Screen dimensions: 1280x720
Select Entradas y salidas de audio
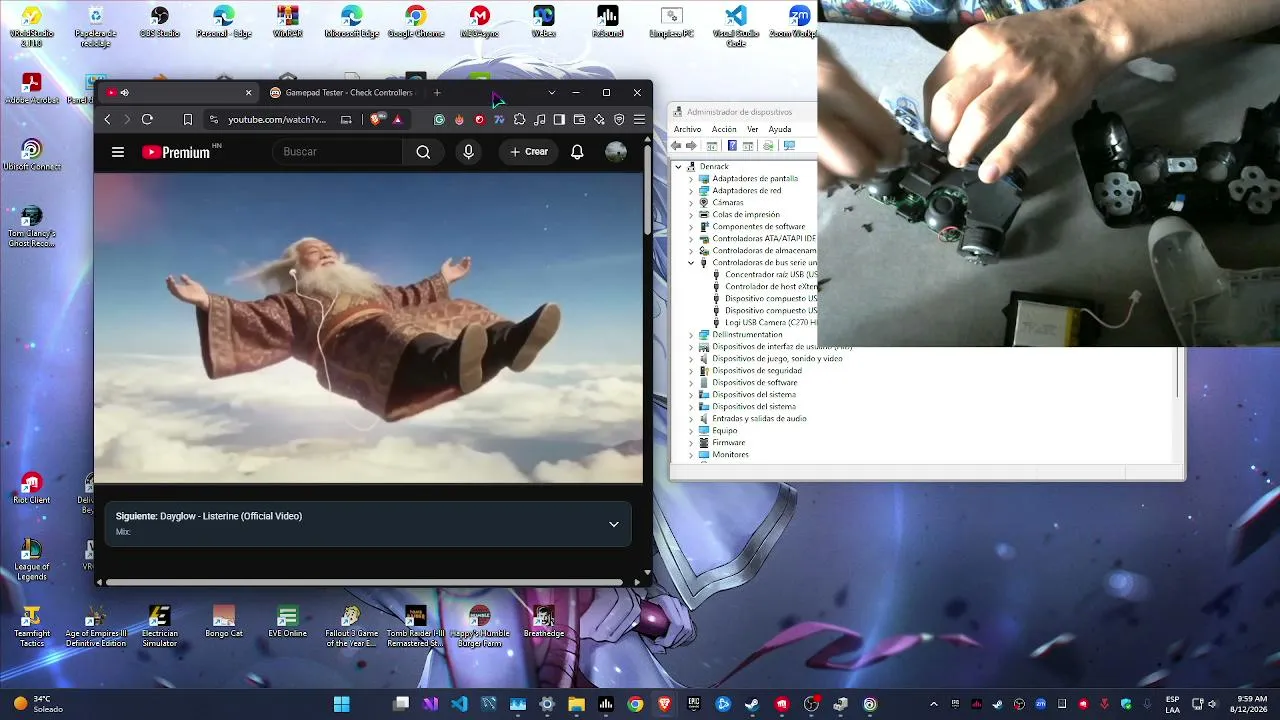pos(759,419)
